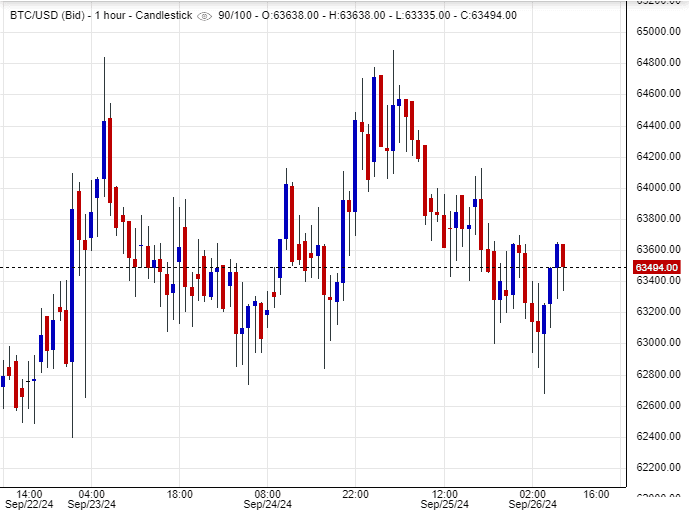Click the 02:00 Sep/26/24 time axis label
689x510 pixels.
[533, 500]
